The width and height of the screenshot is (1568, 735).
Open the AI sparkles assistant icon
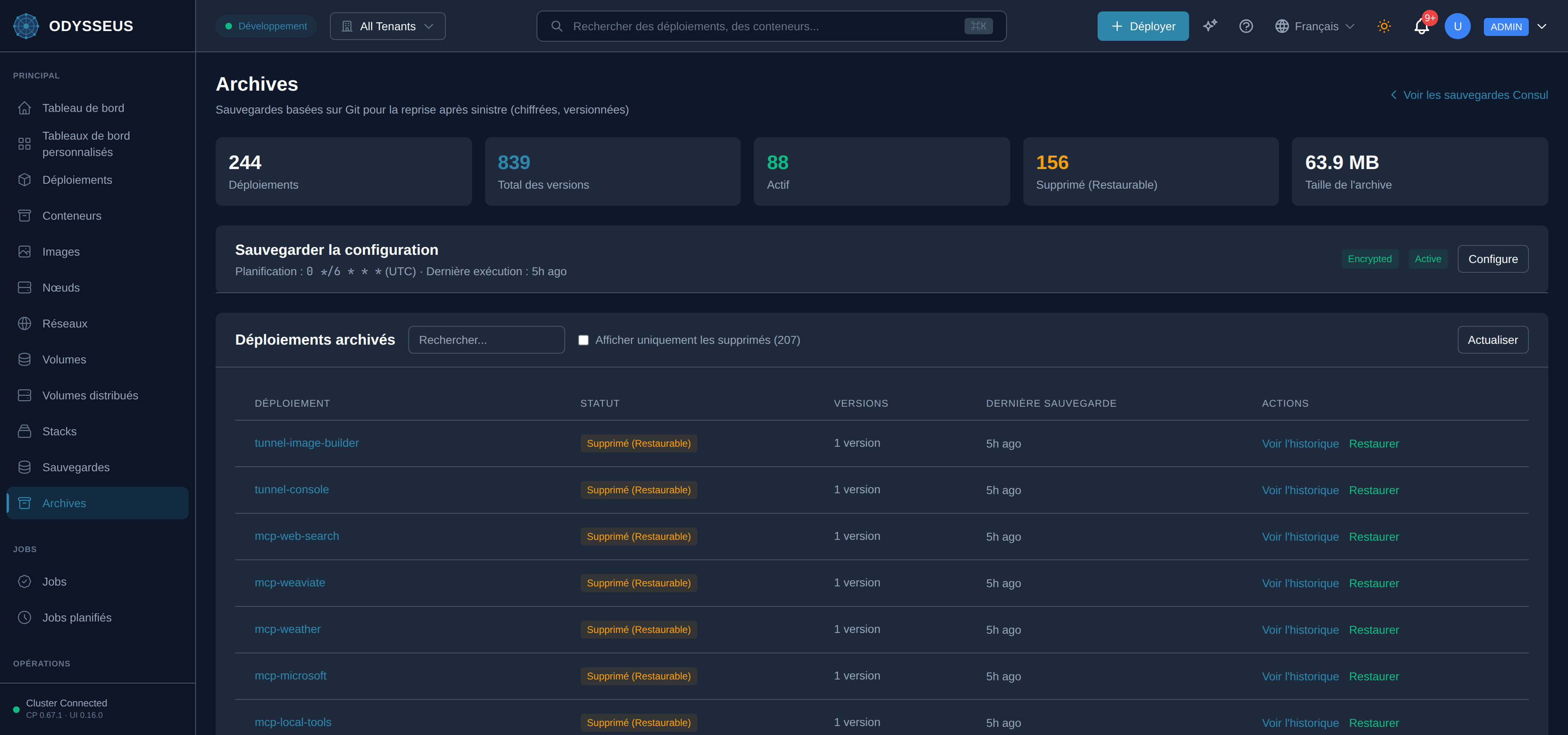click(1210, 26)
